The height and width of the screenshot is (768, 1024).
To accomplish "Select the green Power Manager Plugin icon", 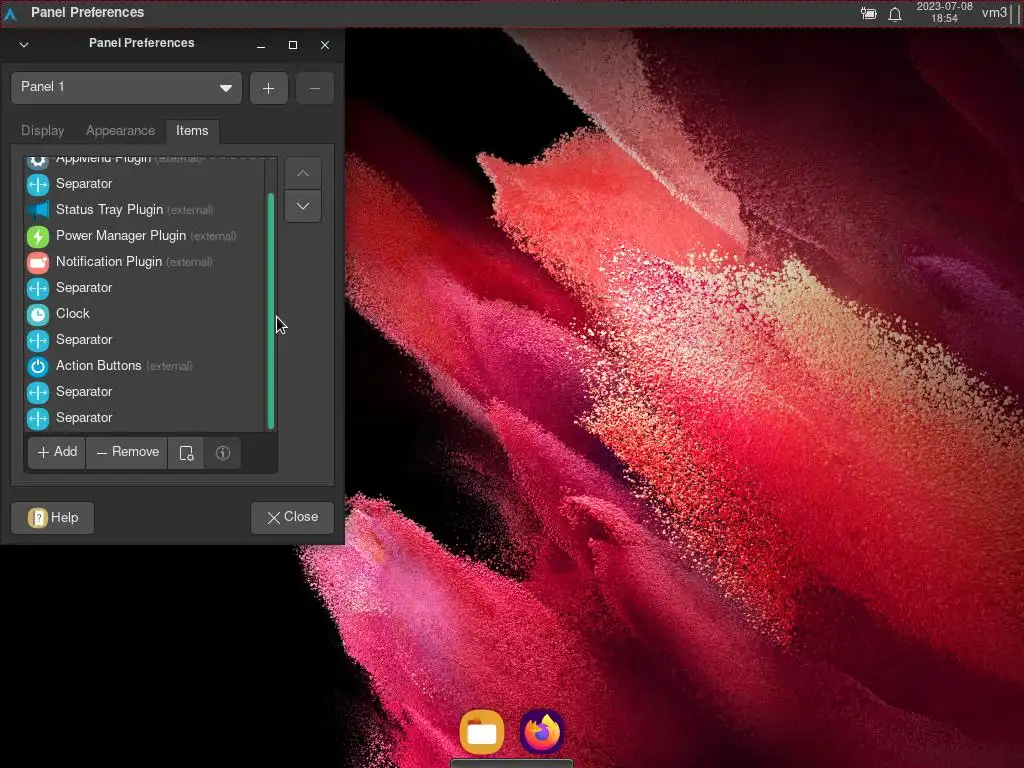I will coord(38,236).
